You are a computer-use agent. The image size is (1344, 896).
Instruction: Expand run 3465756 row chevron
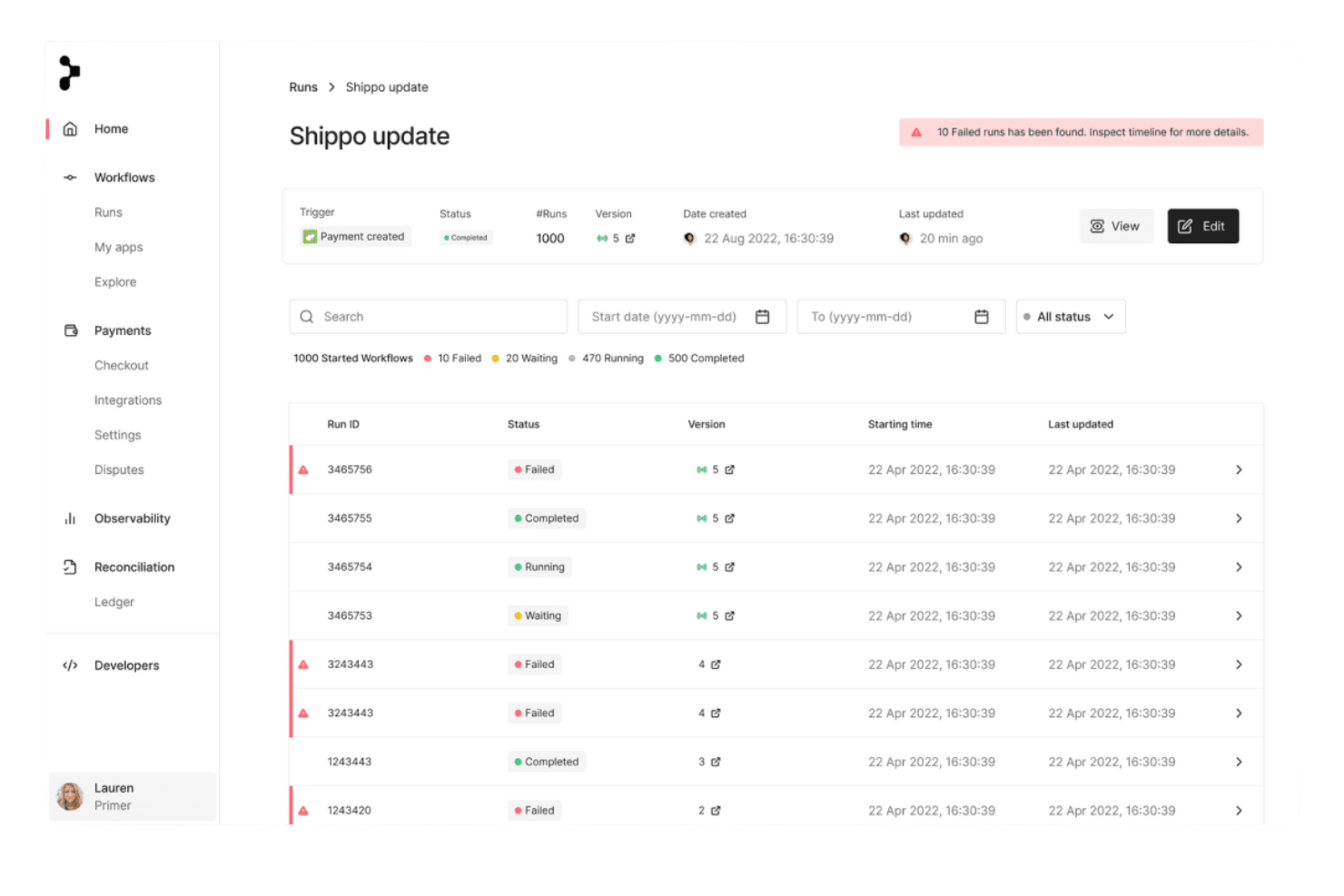[x=1239, y=470]
